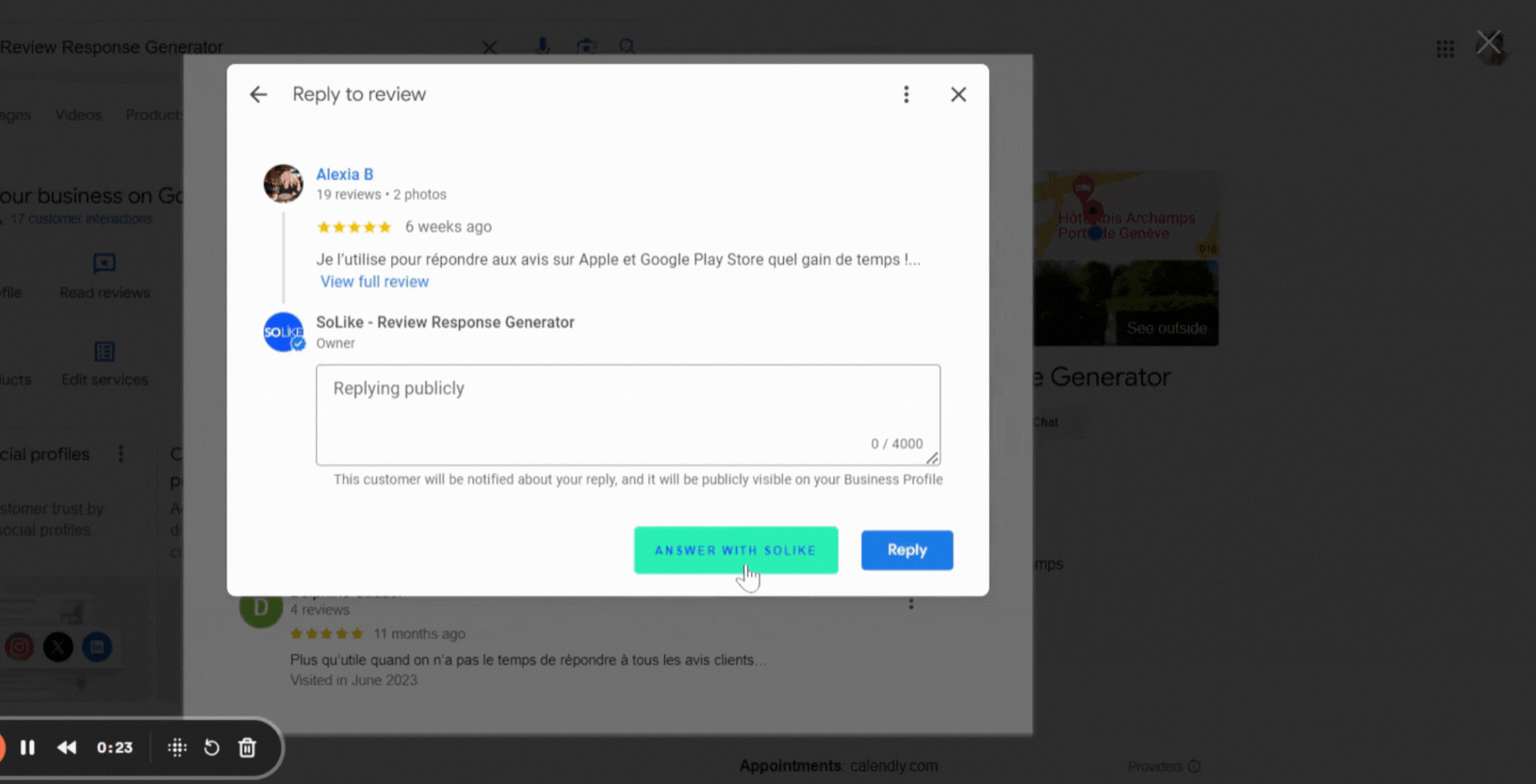1536x784 pixels.
Task: Start voice search with microphone icon
Action: click(542, 46)
